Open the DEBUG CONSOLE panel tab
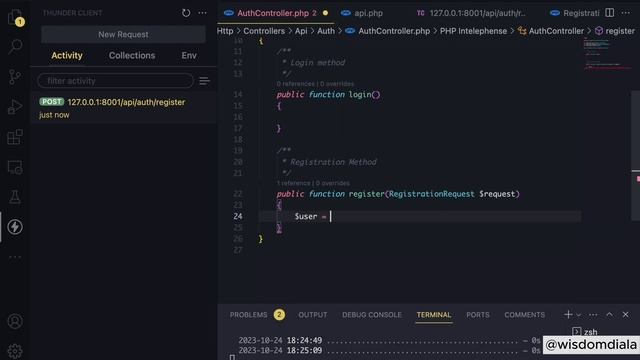The height and width of the screenshot is (360, 640). point(372,315)
